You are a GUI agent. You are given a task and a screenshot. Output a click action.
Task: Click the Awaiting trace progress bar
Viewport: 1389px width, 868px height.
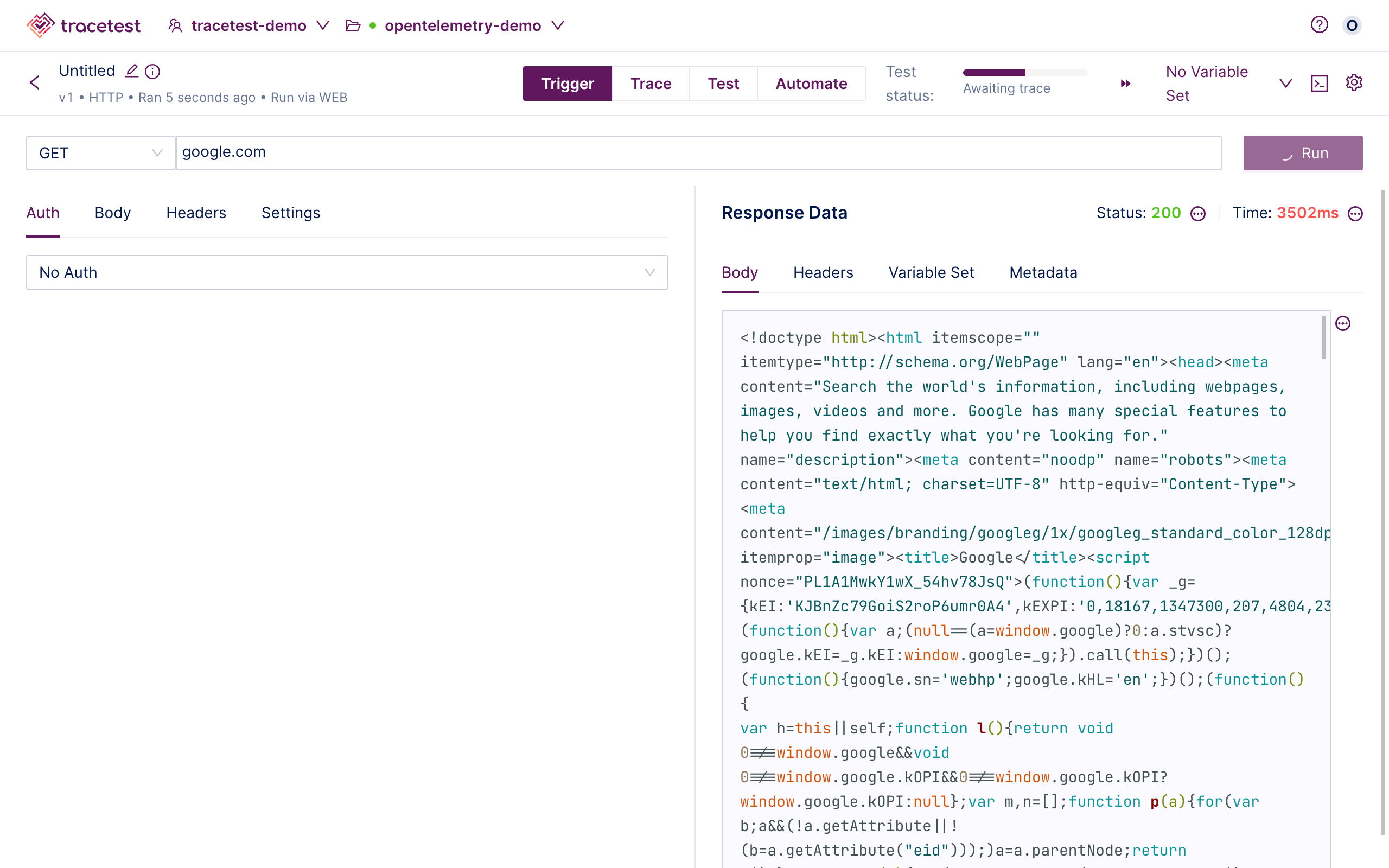(x=1025, y=72)
